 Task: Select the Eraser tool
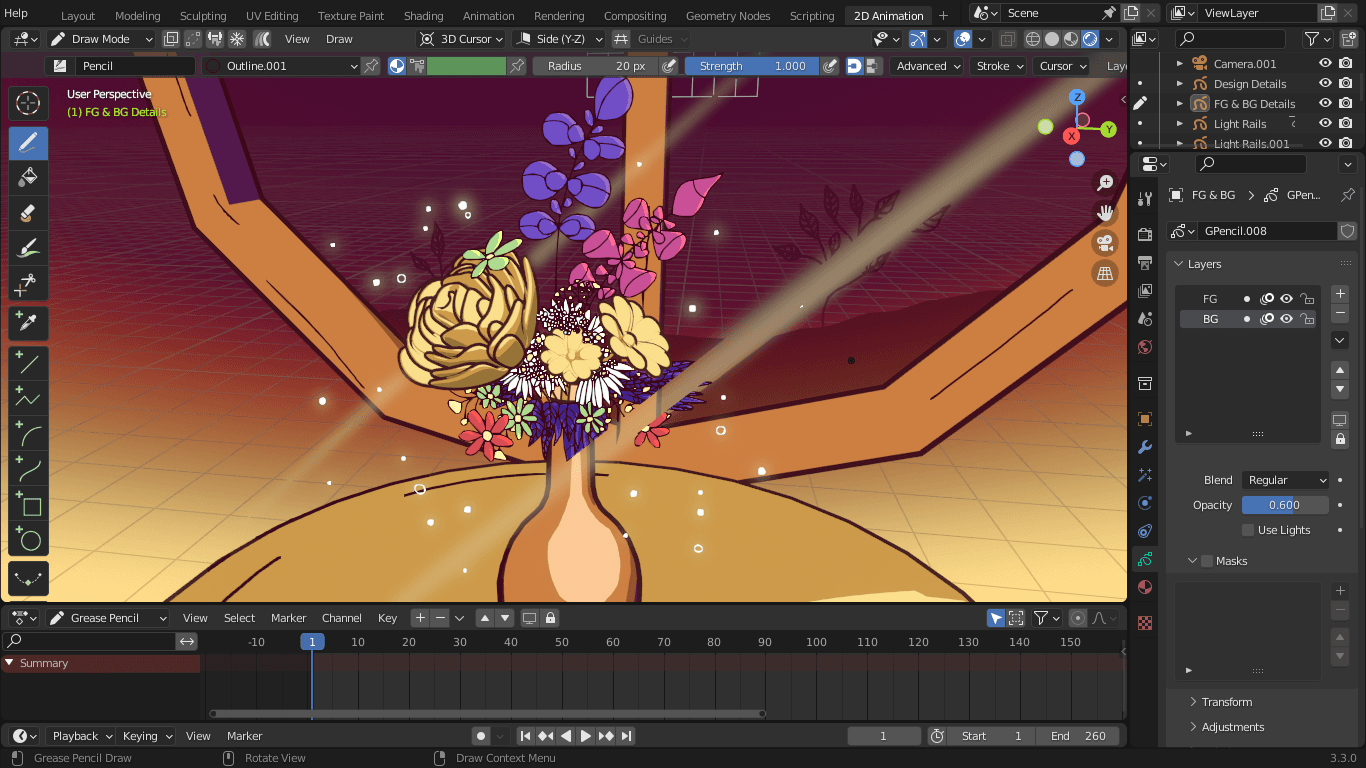pos(28,212)
